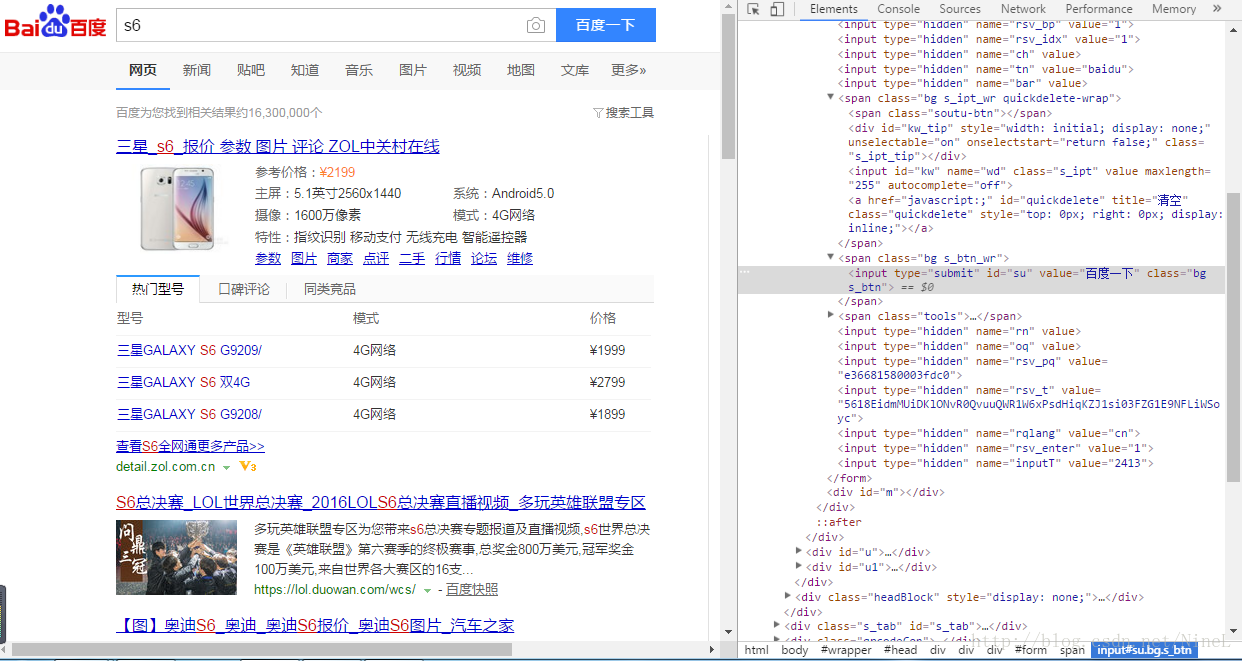Open 三星GALAXY S6 双4G link

(x=183, y=382)
